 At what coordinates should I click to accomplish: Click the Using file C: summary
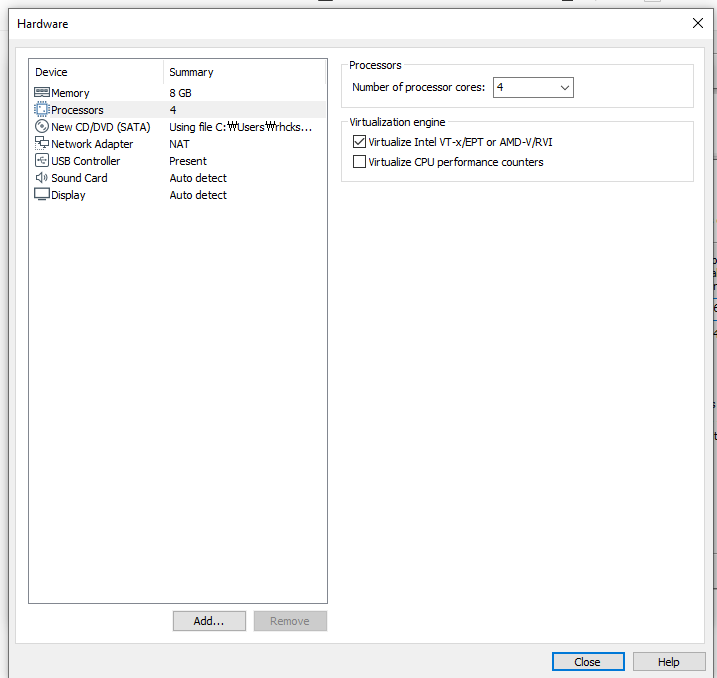pyautogui.click(x=241, y=127)
